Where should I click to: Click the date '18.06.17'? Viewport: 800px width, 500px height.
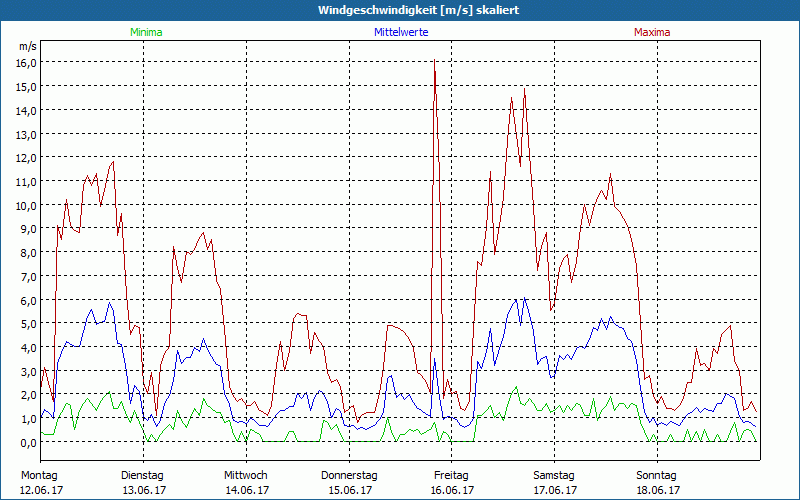pos(658,490)
